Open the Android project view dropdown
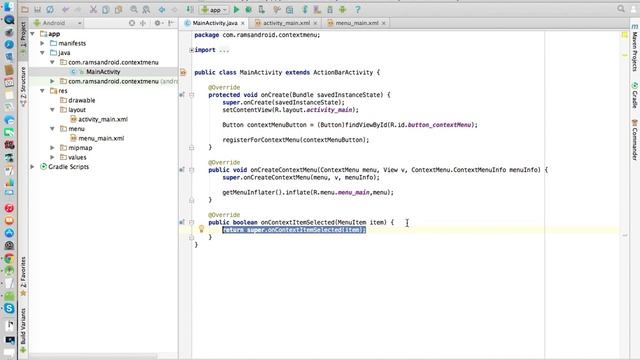The width and height of the screenshot is (640, 360). point(58,23)
